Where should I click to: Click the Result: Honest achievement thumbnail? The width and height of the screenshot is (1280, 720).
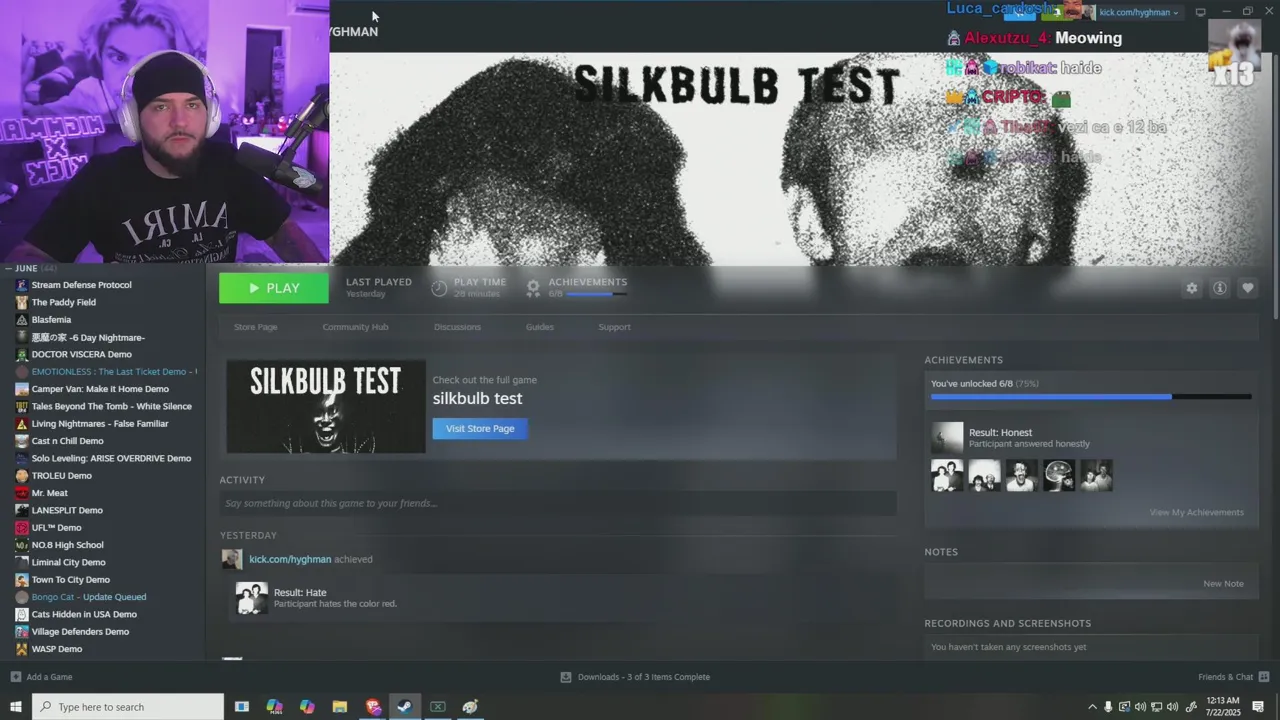tap(947, 438)
